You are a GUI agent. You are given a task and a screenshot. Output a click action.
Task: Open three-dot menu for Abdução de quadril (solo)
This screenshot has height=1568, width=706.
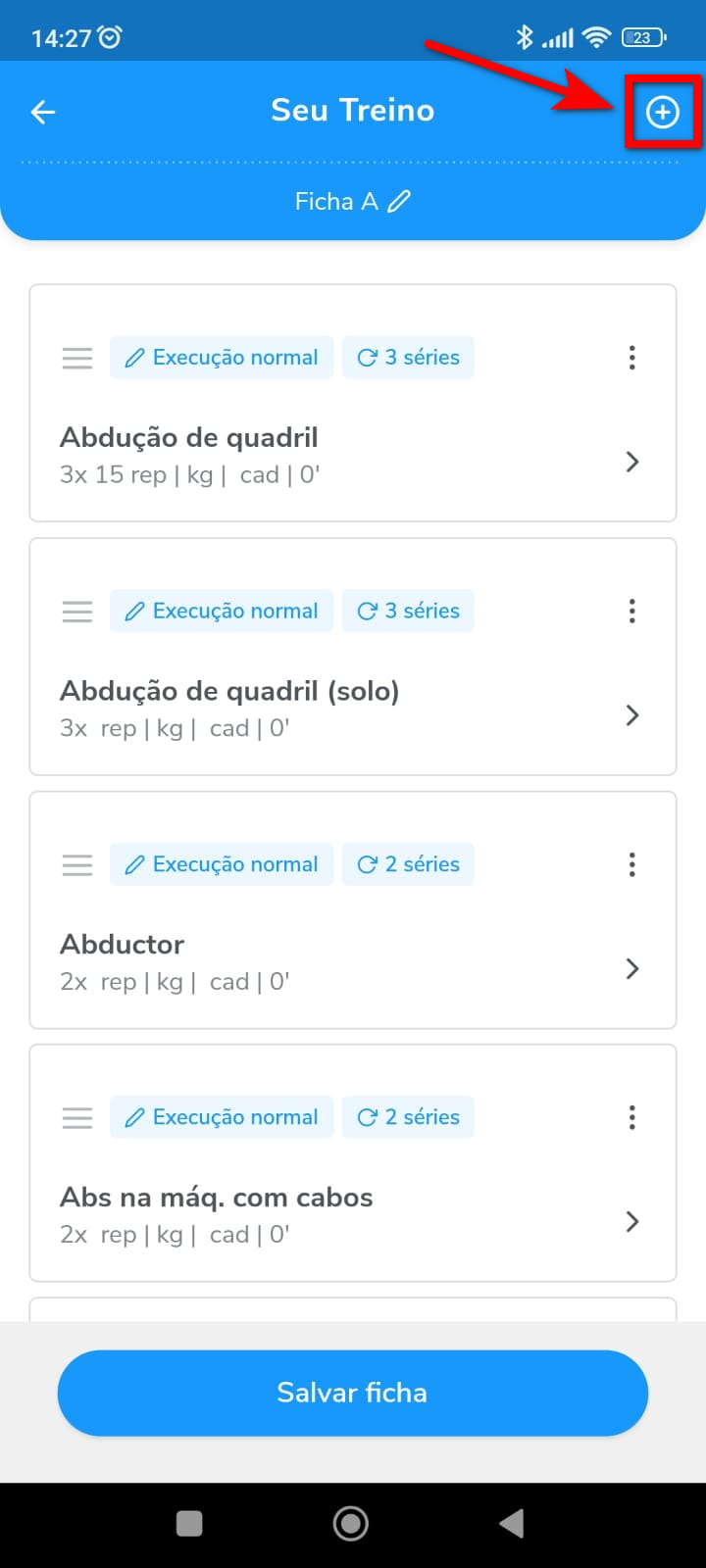pos(632,612)
